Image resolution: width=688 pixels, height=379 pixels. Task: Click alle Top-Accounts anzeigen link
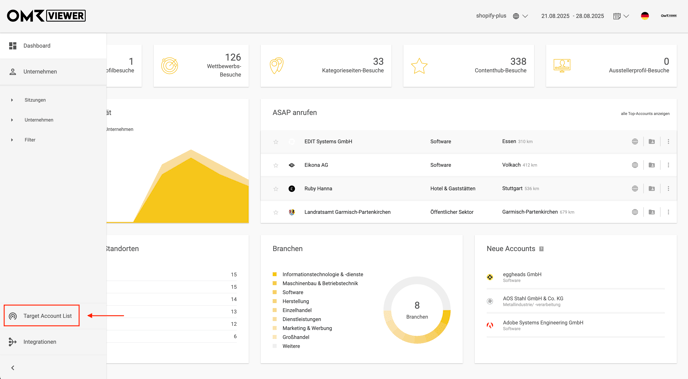[645, 114]
